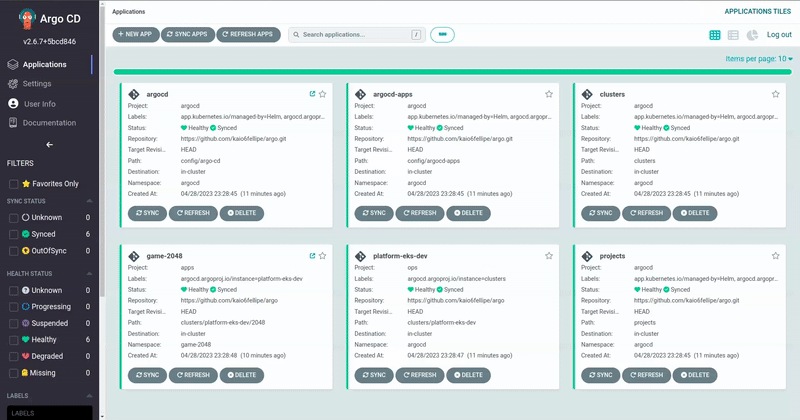Log out of Argo CD
Viewport: 800px width, 420px height.
[x=779, y=35]
